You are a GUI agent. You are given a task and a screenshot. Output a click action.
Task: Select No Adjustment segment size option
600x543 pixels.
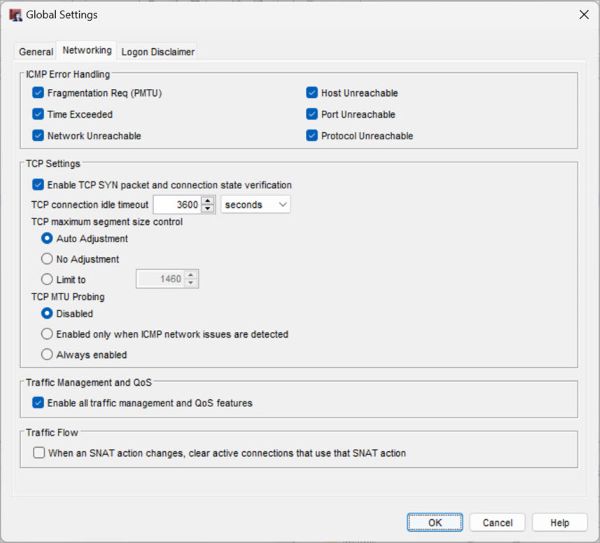[x=47, y=259]
